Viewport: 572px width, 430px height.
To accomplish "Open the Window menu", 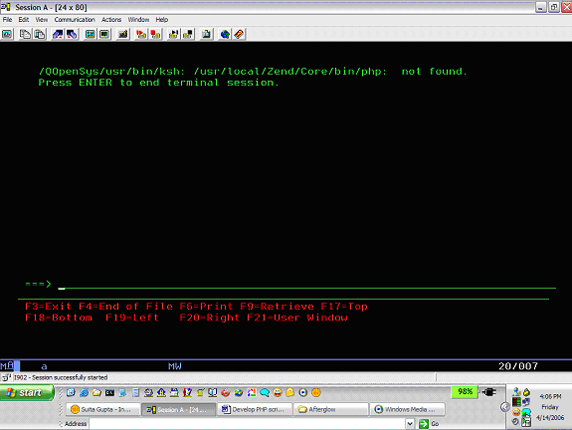I will pos(138,20).
